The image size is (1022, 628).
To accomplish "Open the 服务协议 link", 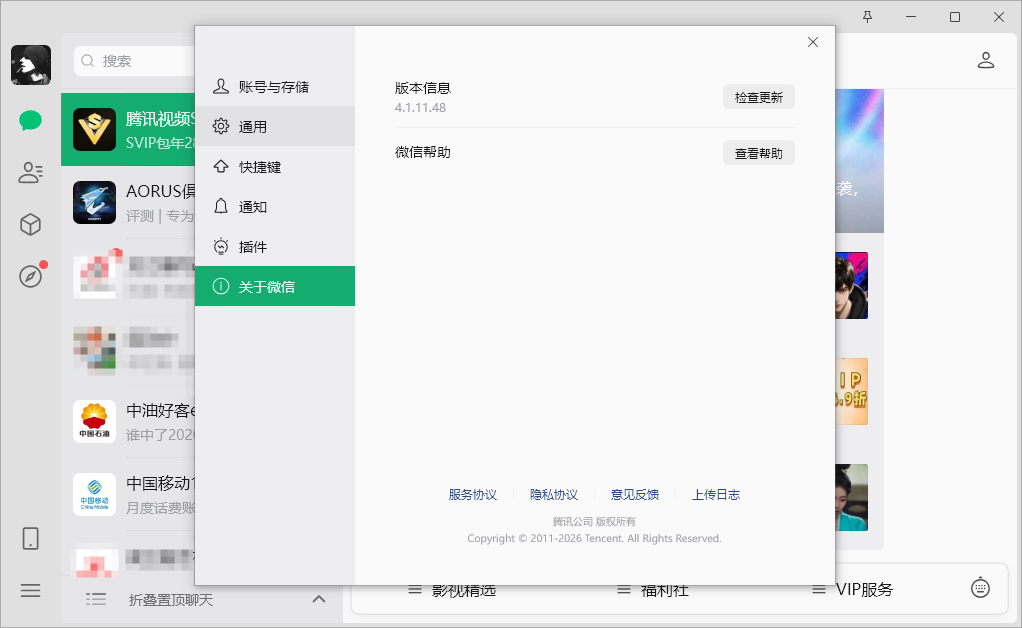I will [x=473, y=495].
